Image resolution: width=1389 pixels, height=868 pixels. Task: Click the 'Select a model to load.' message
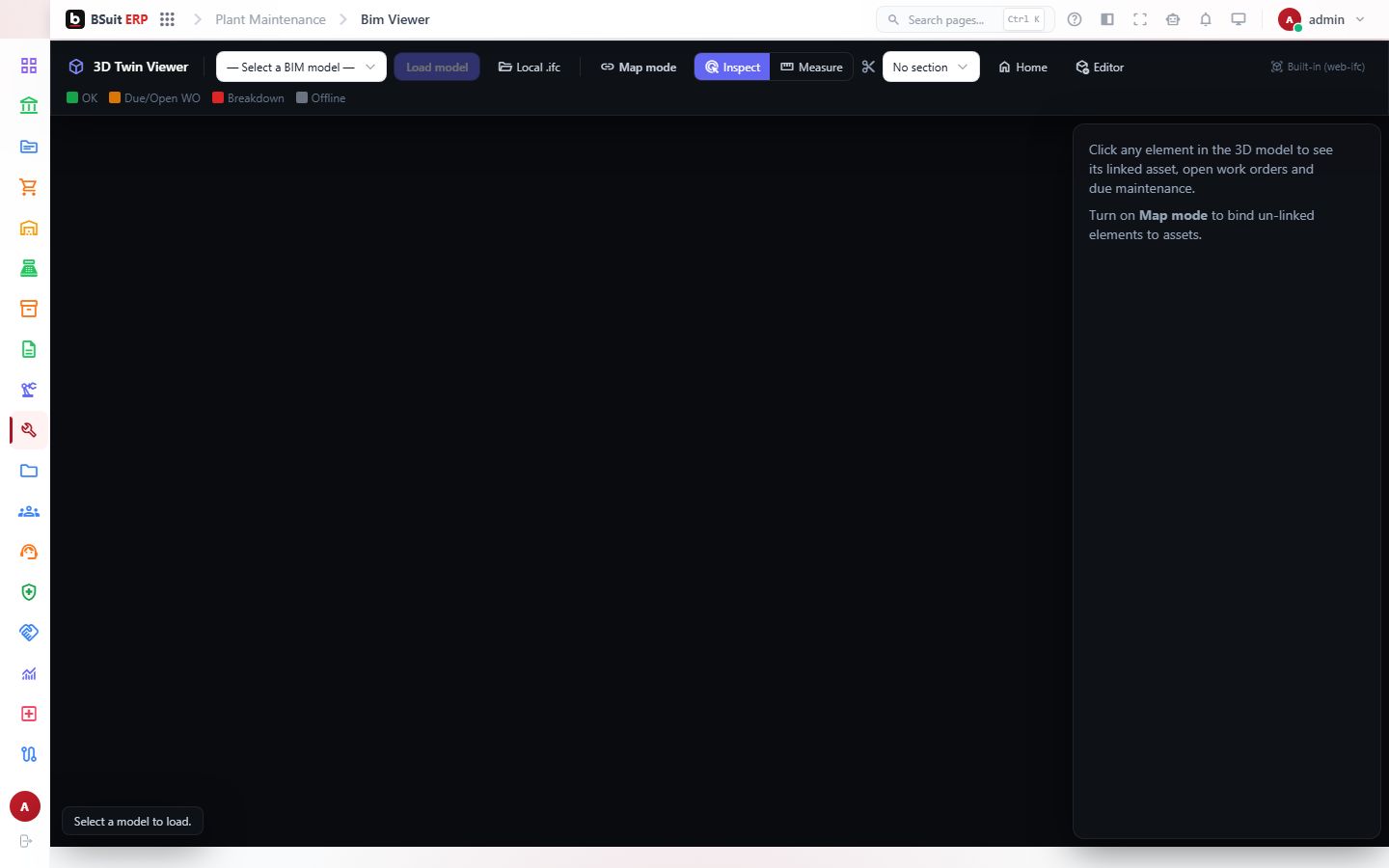pyautogui.click(x=132, y=822)
